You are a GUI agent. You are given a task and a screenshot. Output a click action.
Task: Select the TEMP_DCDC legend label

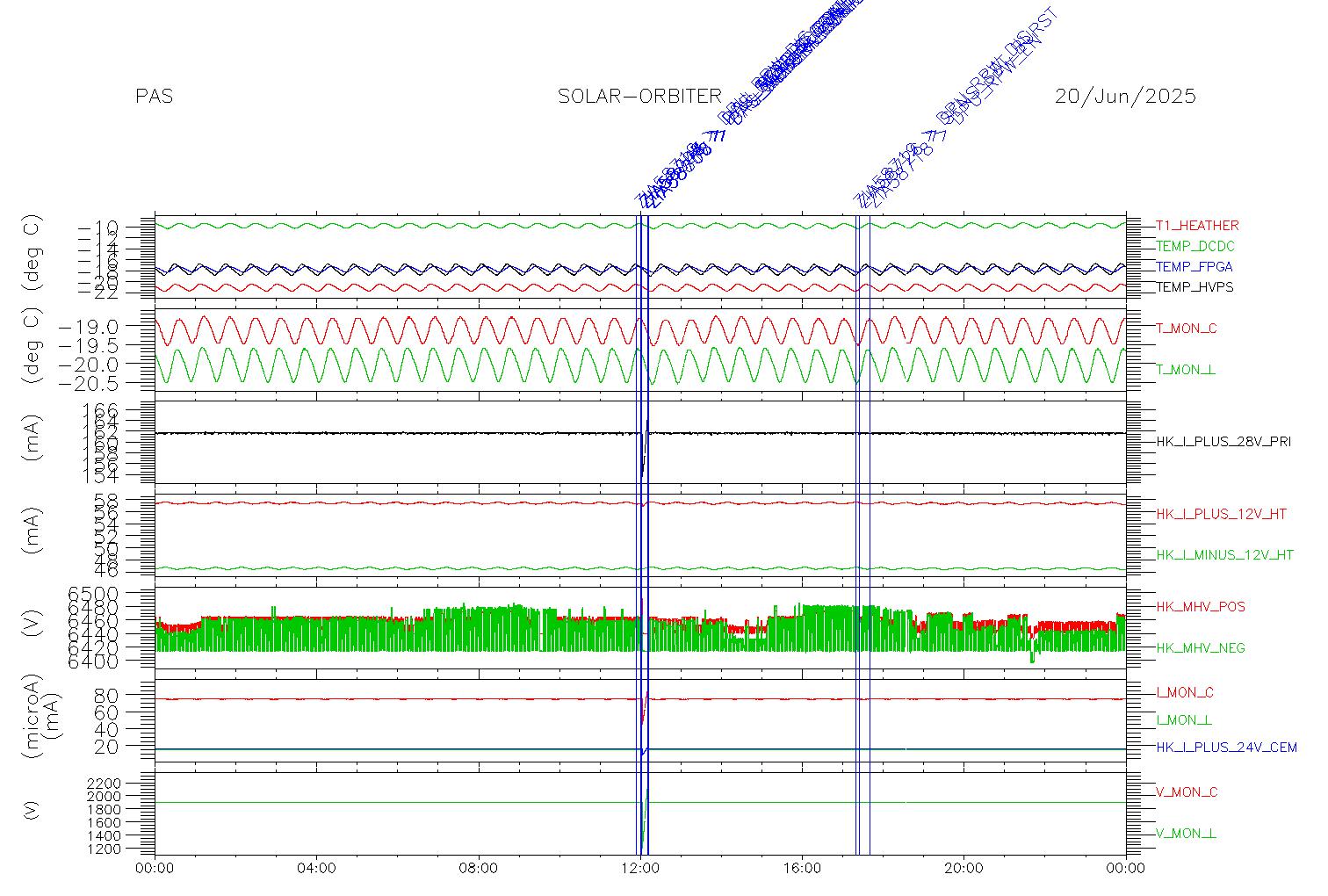[1195, 247]
